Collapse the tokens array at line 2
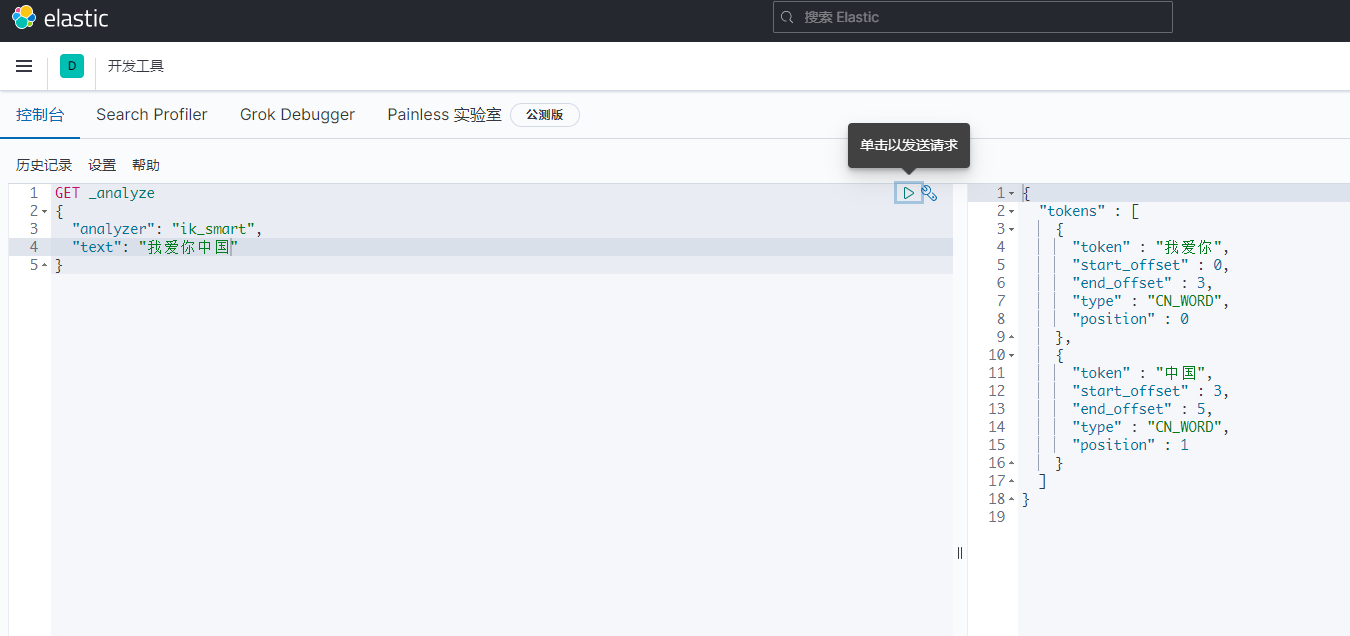Screen dimensions: 1350x636 point(1011,211)
